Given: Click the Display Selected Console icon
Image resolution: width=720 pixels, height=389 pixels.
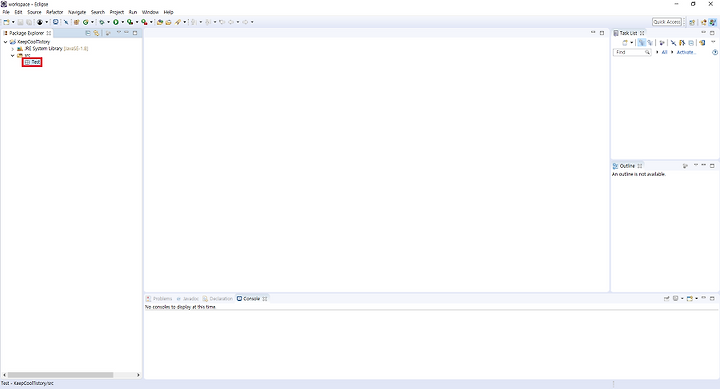Looking at the screenshot, I should [675, 299].
